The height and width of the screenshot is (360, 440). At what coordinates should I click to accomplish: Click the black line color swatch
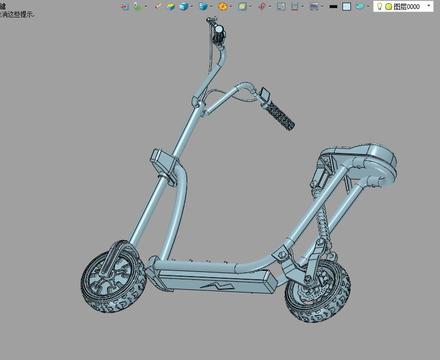(x=333, y=6)
